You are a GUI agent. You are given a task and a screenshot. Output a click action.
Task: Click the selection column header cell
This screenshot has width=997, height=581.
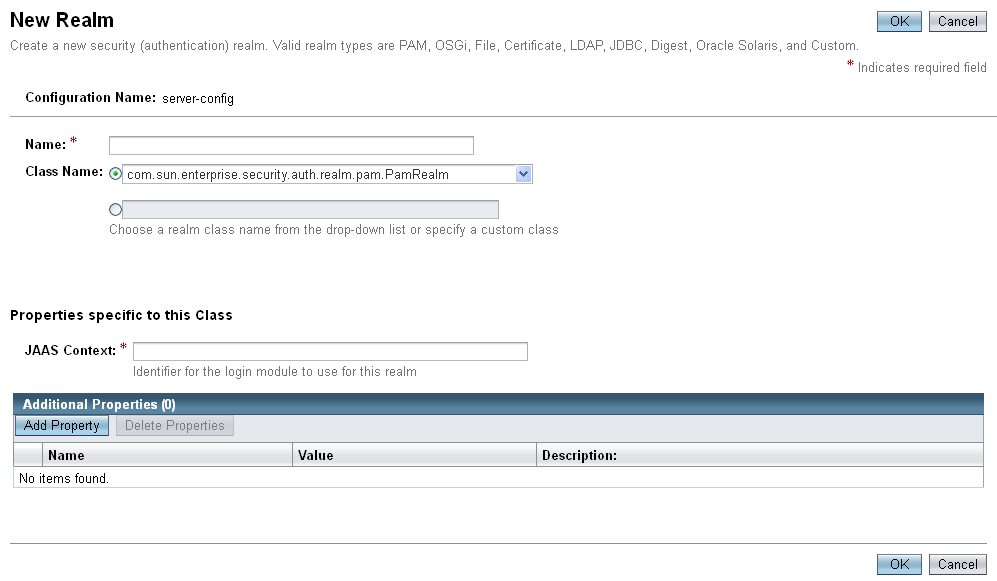28,455
